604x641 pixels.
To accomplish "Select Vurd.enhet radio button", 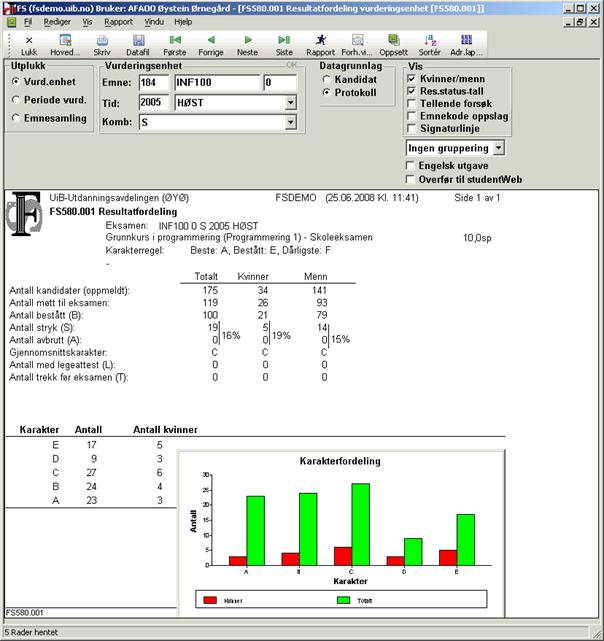I will 16,81.
